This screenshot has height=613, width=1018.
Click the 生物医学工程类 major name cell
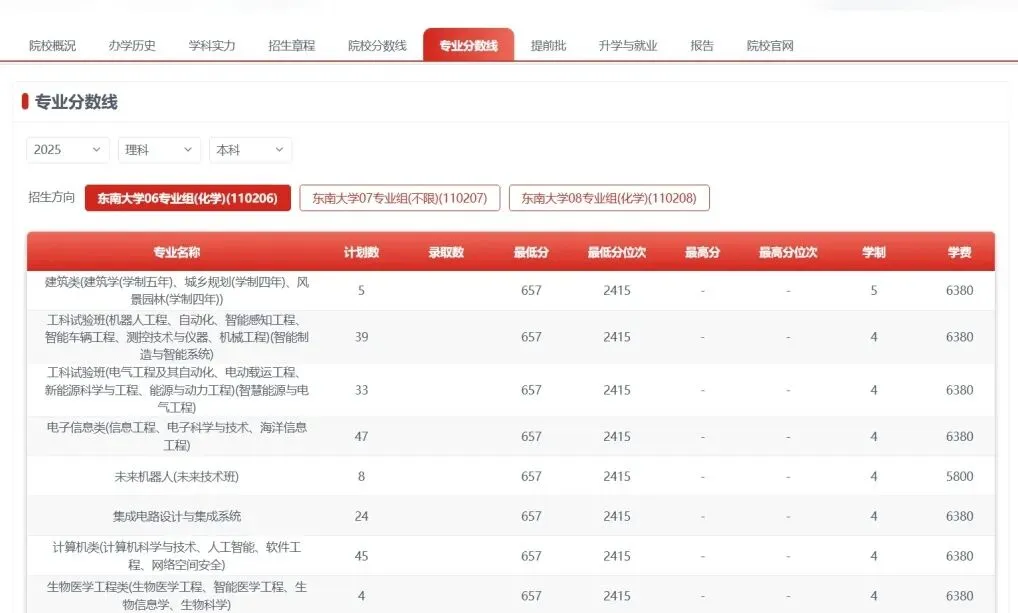(177, 595)
